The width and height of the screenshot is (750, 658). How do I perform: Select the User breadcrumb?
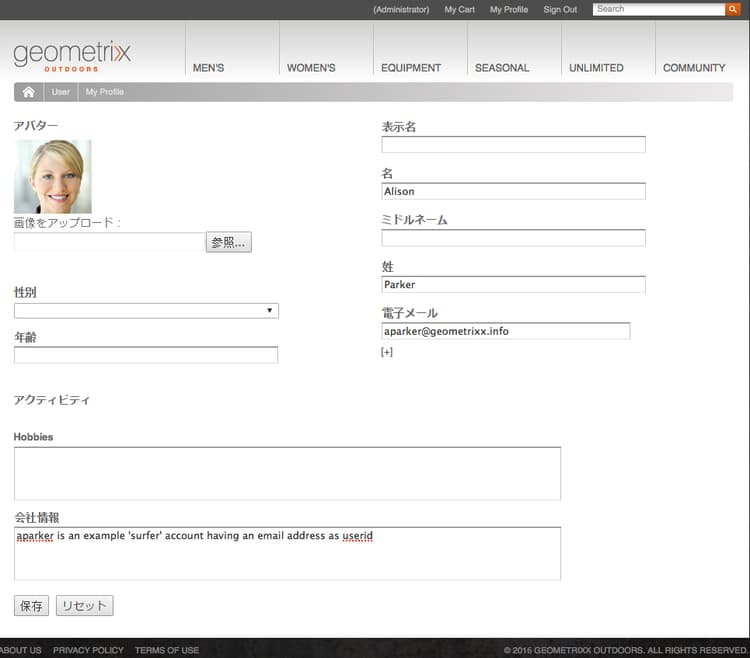click(x=61, y=92)
